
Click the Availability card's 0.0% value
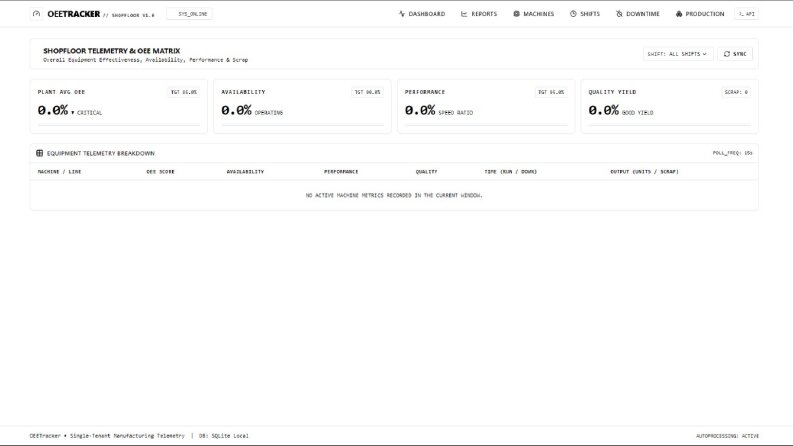tap(236, 110)
